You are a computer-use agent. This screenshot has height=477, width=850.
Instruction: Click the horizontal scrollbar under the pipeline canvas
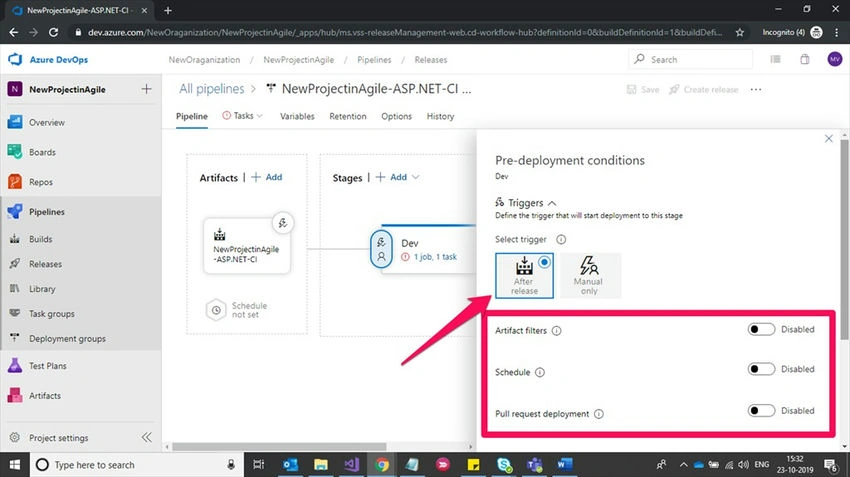[x=279, y=447]
